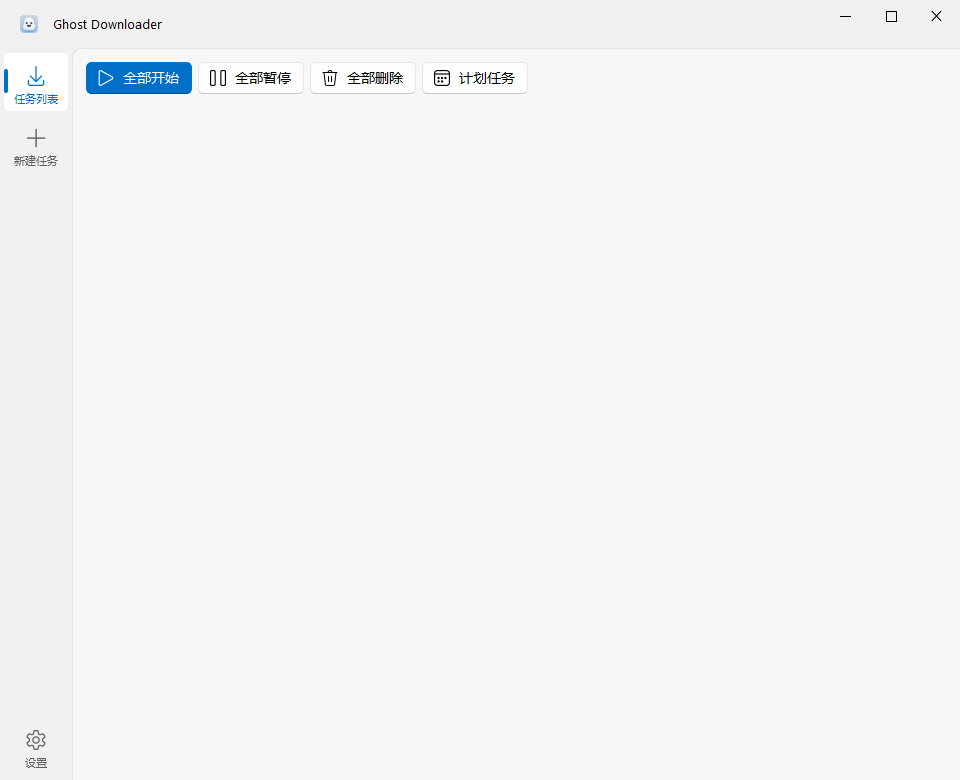The height and width of the screenshot is (780, 960).
Task: Click the play triangle on 全部开始 button
Action: (106, 77)
